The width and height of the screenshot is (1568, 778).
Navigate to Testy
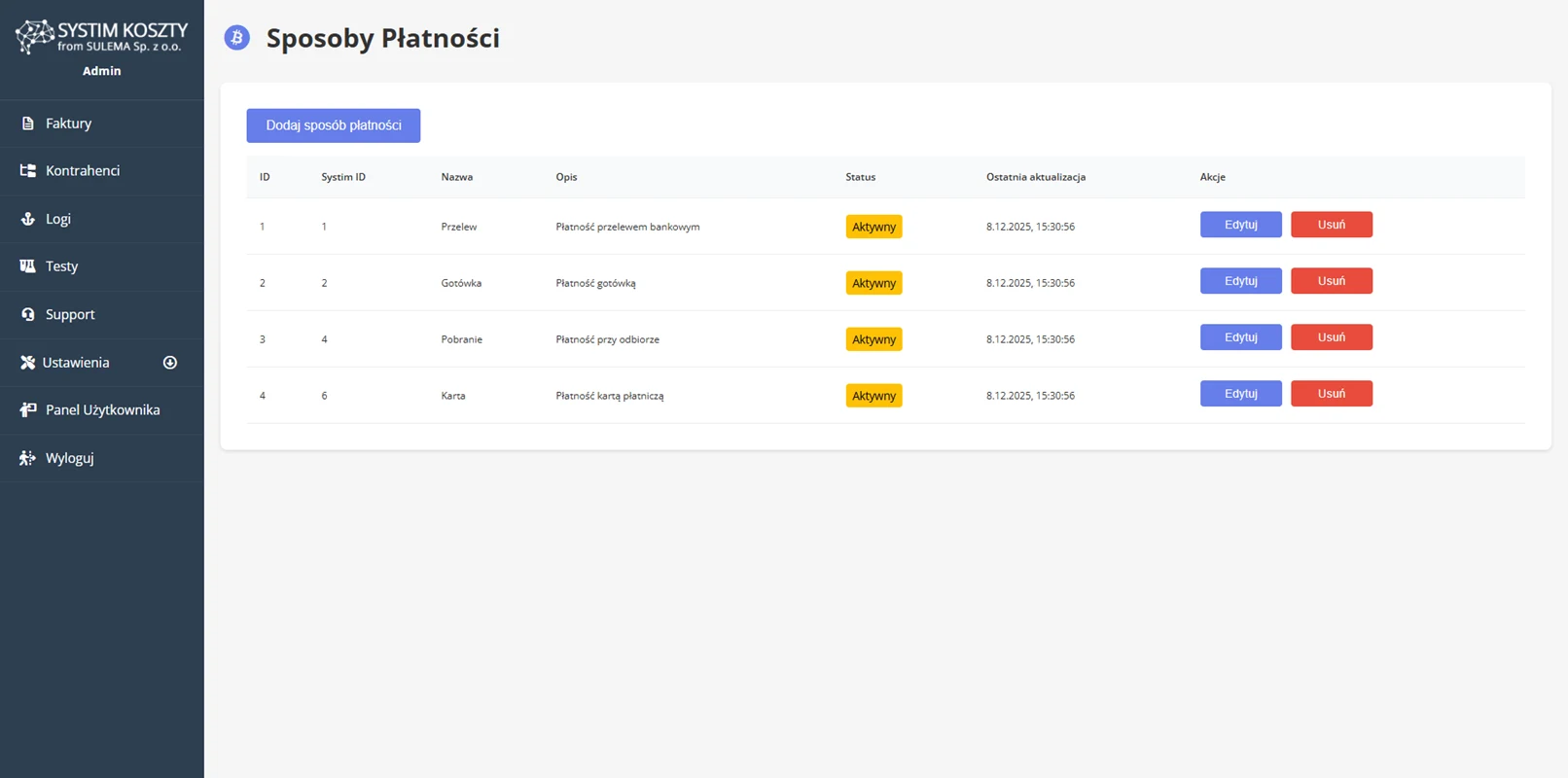(x=102, y=266)
